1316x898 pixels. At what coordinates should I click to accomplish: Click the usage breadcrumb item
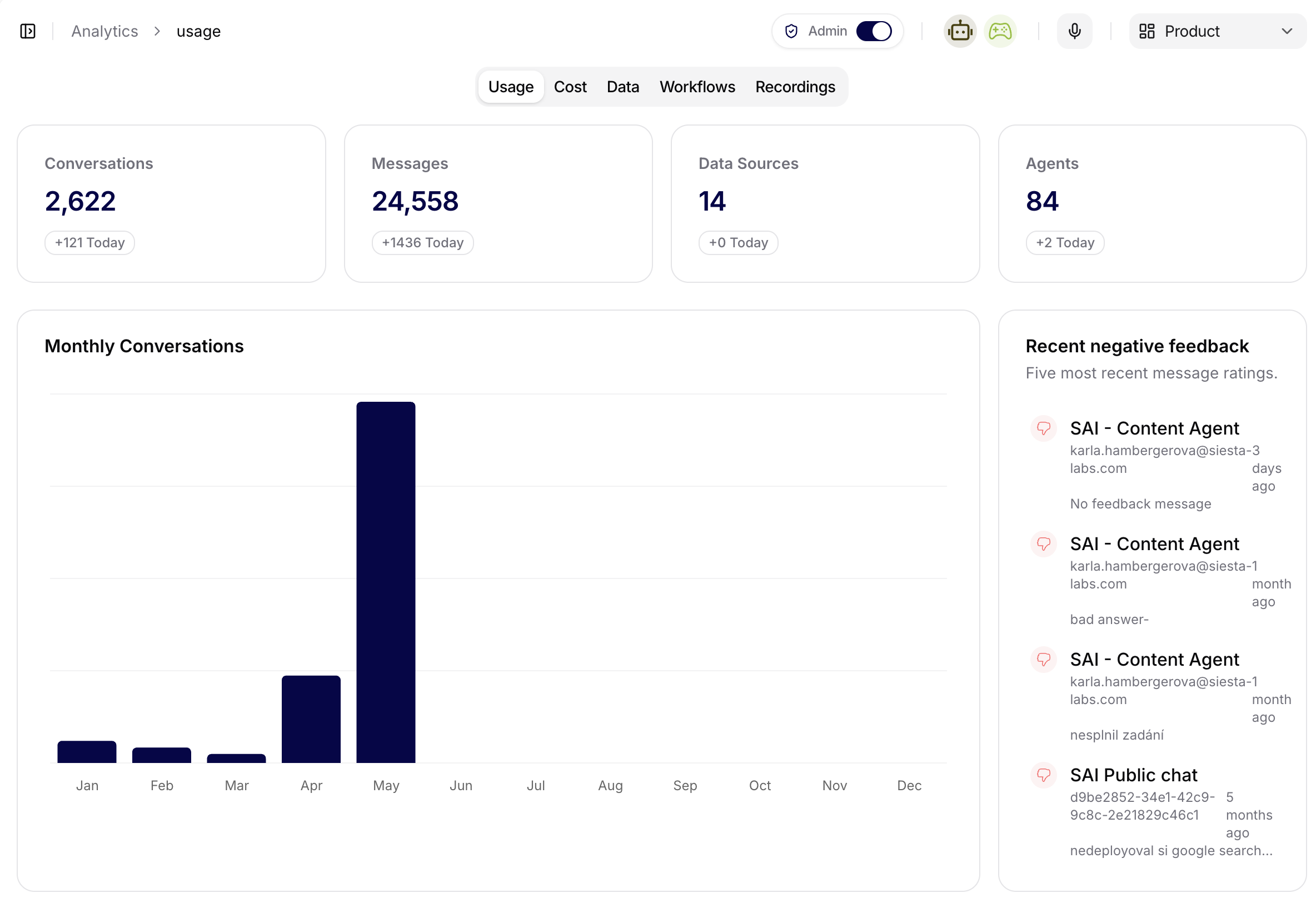pos(199,31)
